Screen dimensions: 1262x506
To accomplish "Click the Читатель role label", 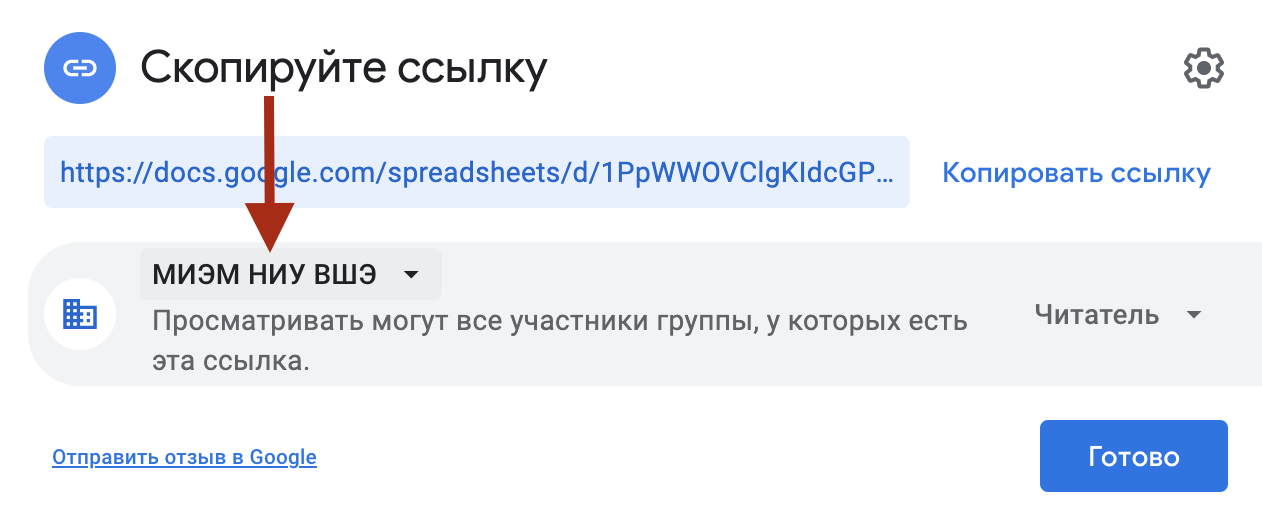I will point(1096,315).
